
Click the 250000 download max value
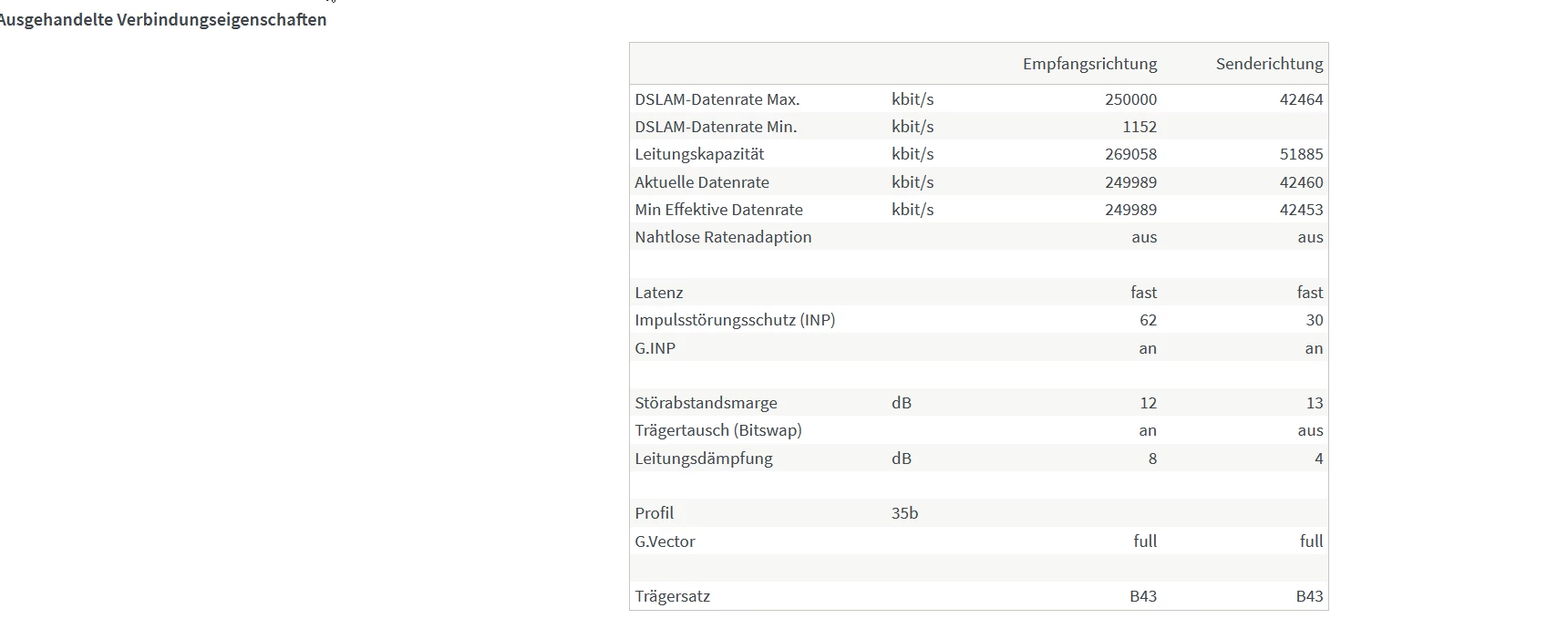tap(1130, 99)
